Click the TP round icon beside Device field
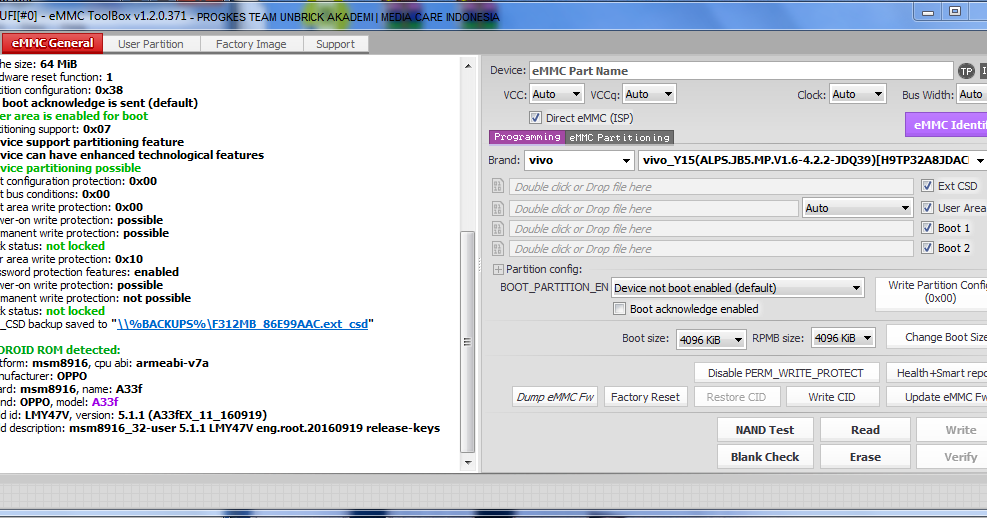Image resolution: width=987 pixels, height=518 pixels. pyautogui.click(x=966, y=71)
